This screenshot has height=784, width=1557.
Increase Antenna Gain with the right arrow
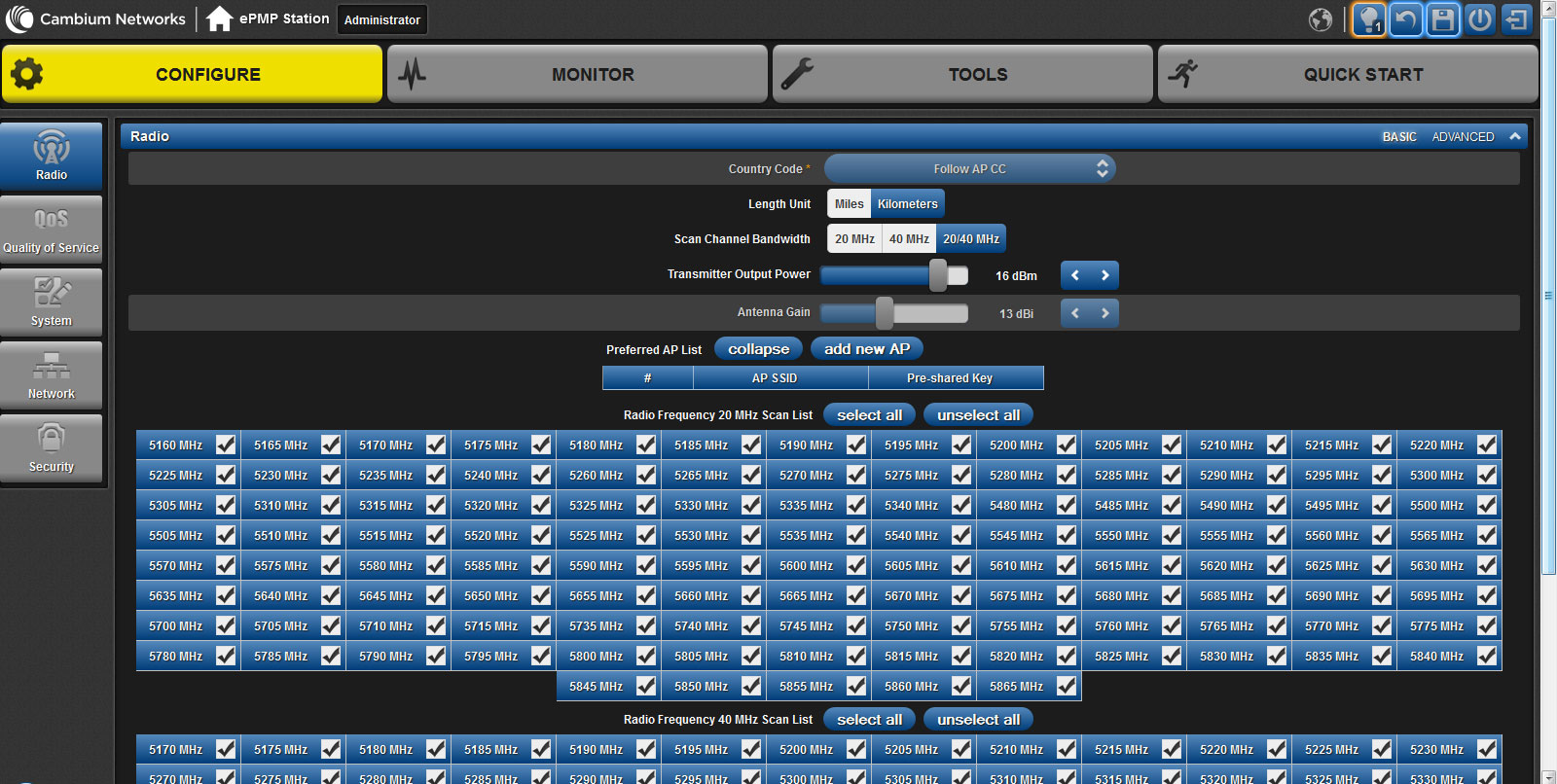click(x=1104, y=313)
